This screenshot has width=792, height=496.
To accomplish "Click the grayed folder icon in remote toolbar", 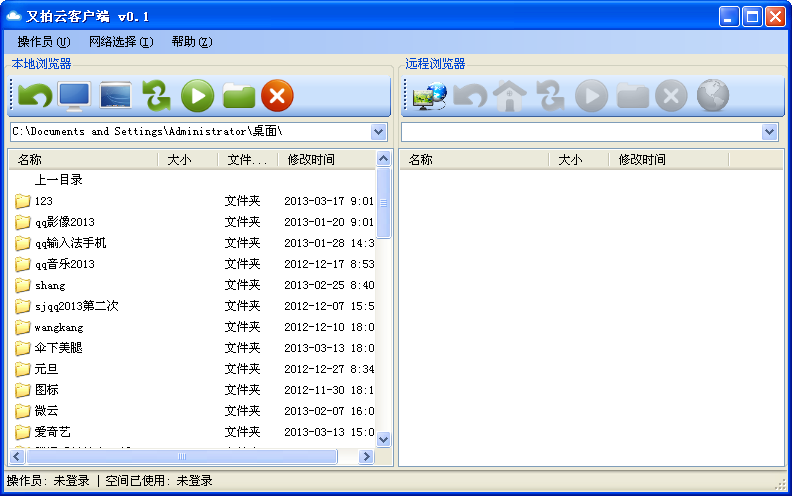I will [x=633, y=95].
